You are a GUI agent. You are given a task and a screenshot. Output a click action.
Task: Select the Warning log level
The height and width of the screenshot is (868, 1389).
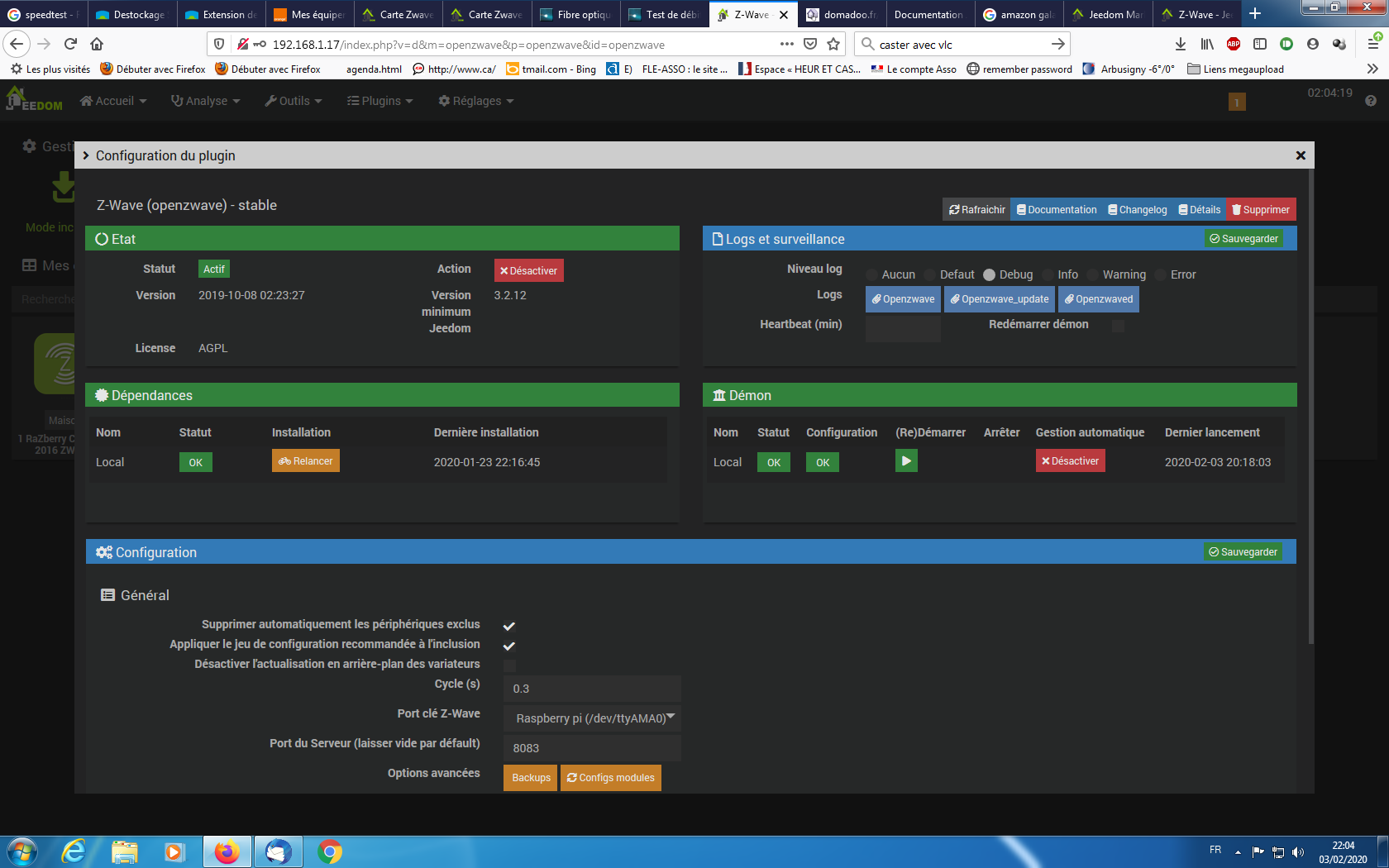pyautogui.click(x=1092, y=274)
